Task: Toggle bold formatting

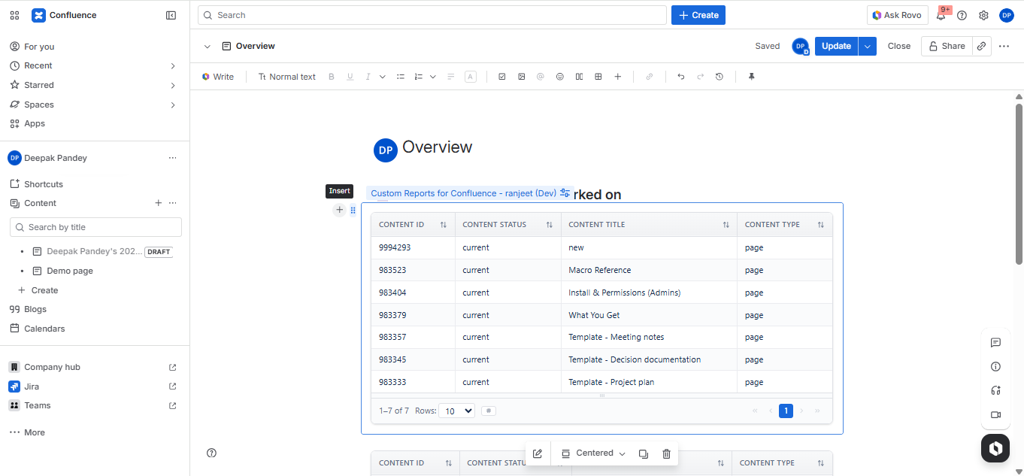Action: click(x=331, y=76)
